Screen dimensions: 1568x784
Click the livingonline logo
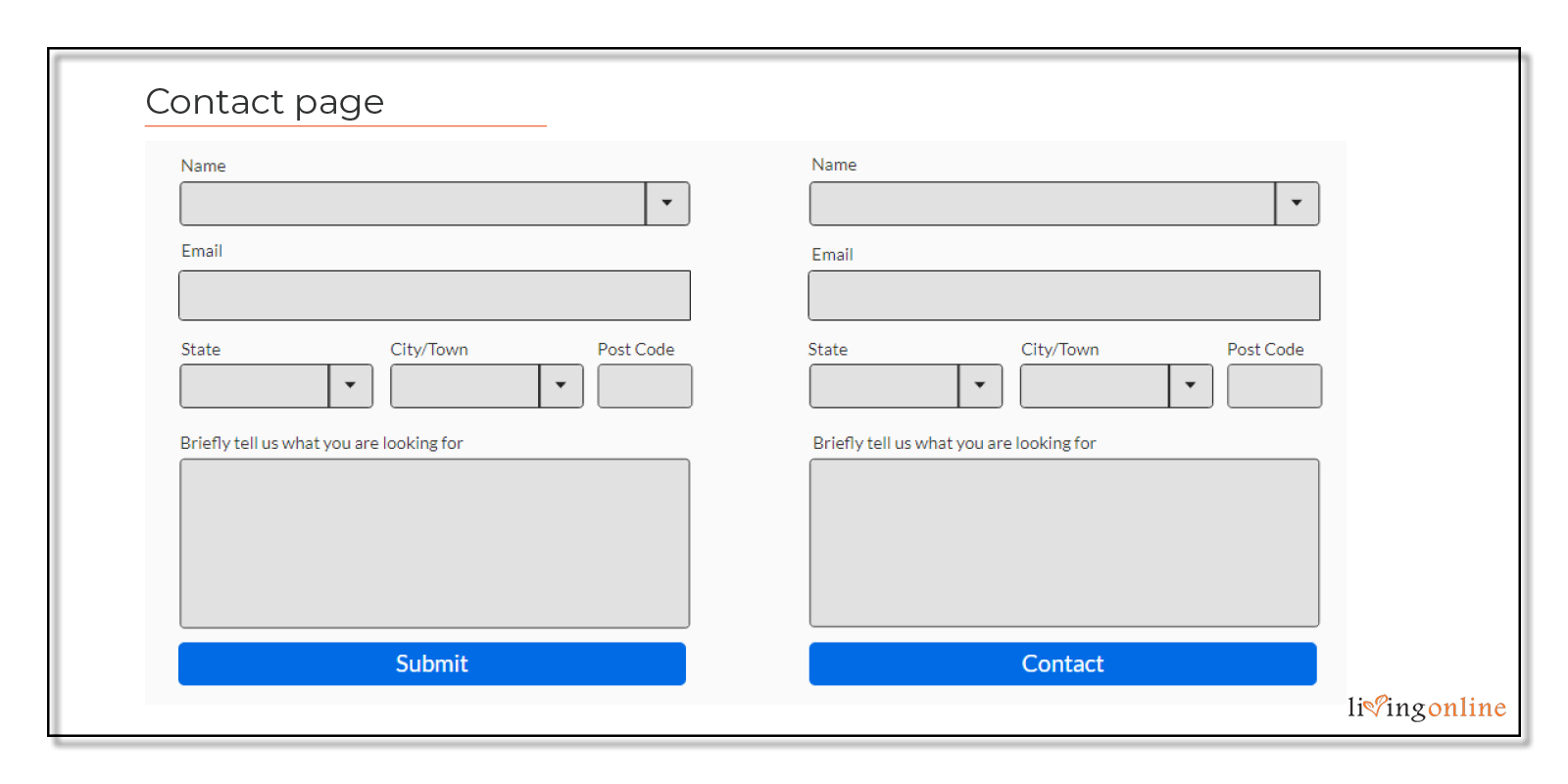tap(1427, 707)
